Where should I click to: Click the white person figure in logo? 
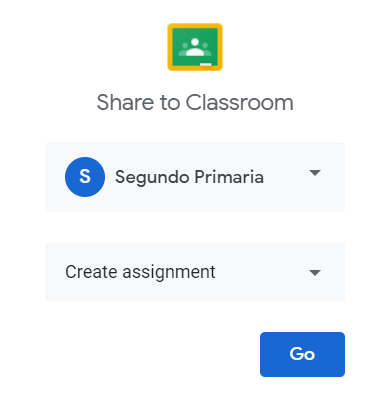point(195,47)
